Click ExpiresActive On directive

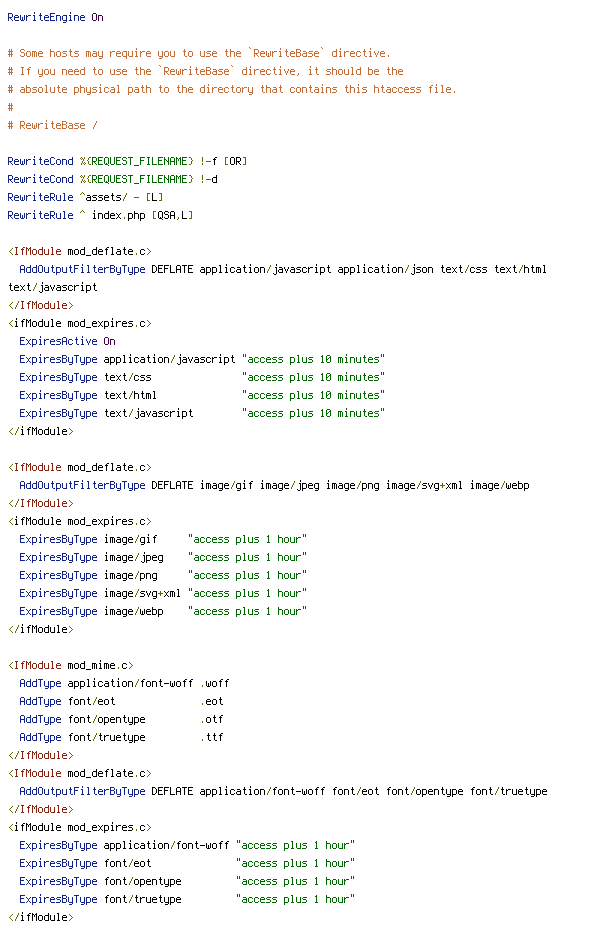click(x=67, y=341)
